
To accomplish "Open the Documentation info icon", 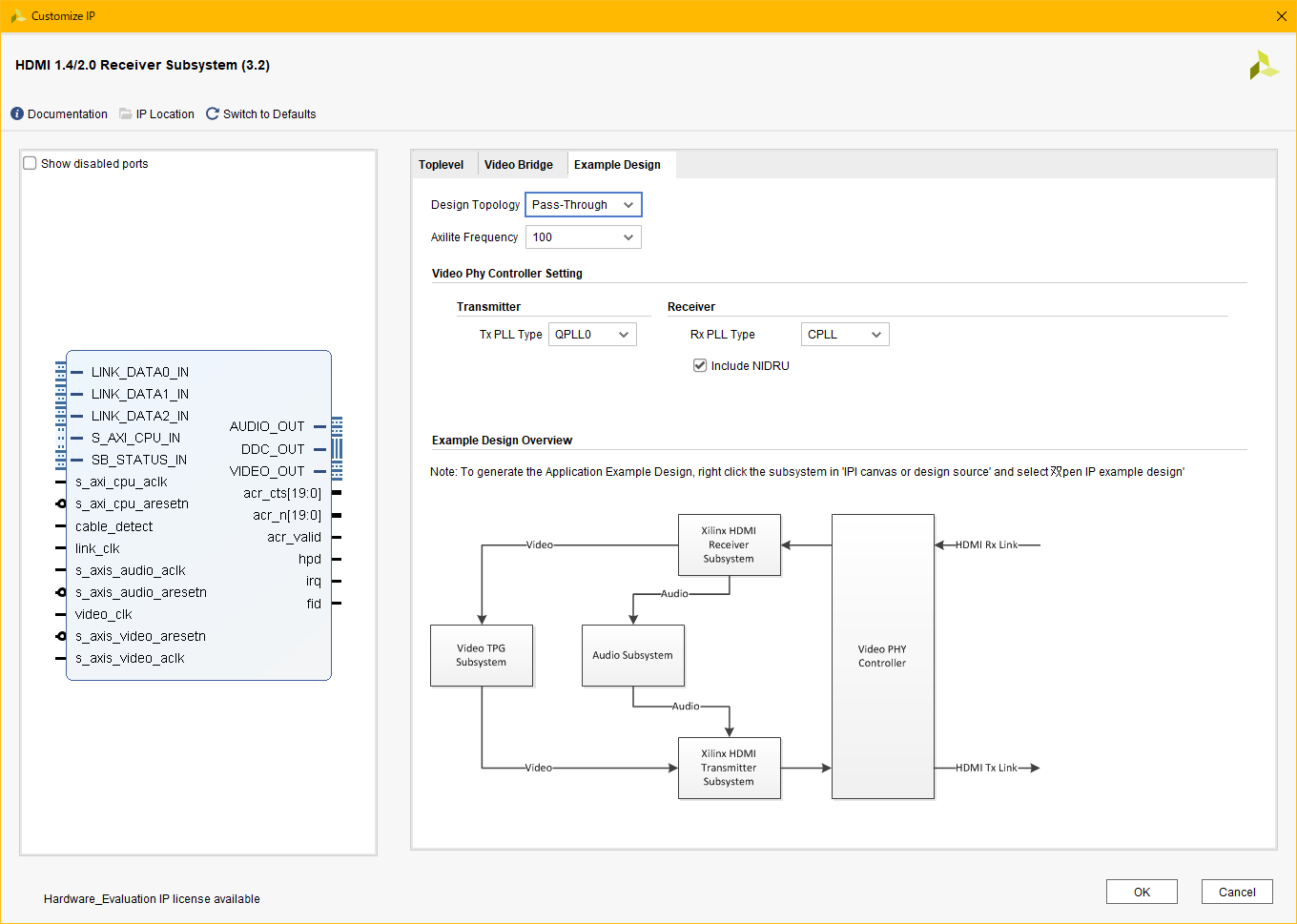I will coord(17,113).
